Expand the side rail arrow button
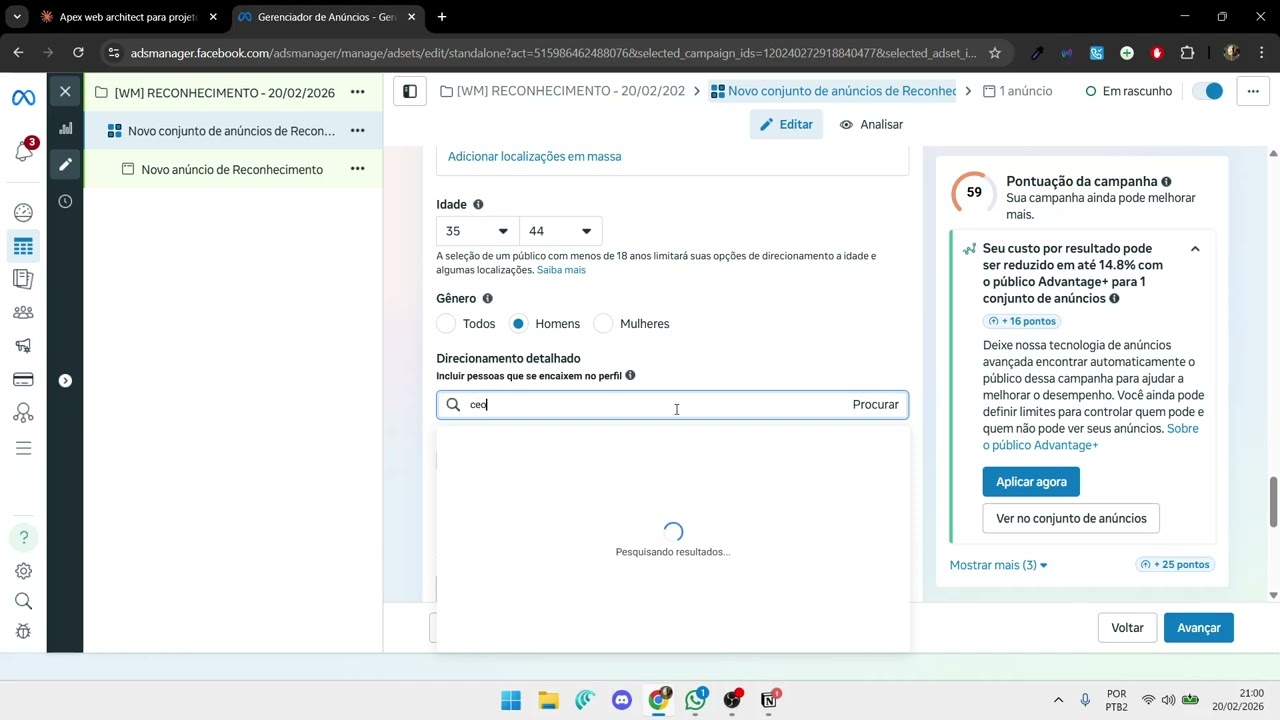 click(65, 380)
